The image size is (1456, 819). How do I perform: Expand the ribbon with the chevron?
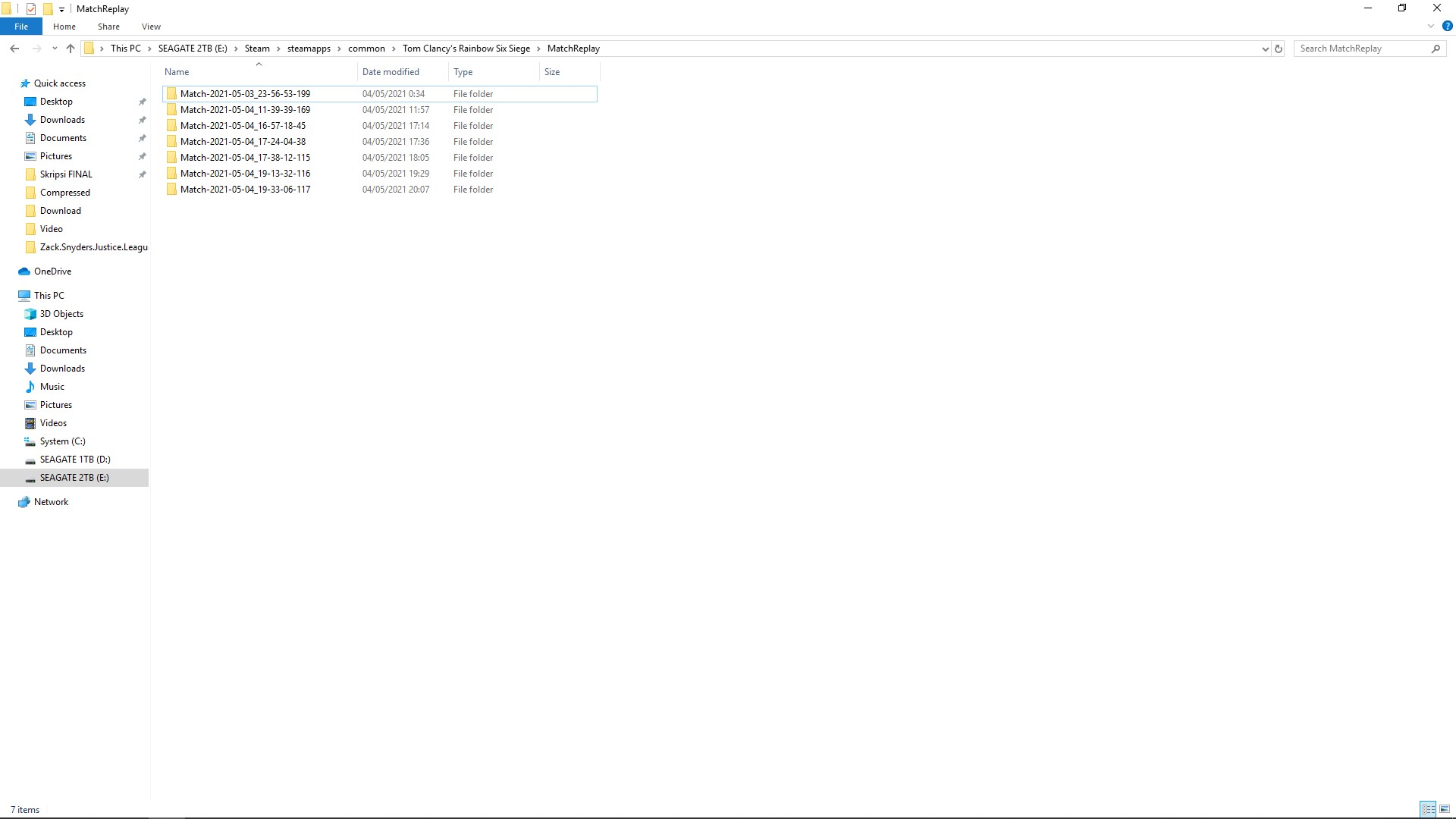[1431, 26]
